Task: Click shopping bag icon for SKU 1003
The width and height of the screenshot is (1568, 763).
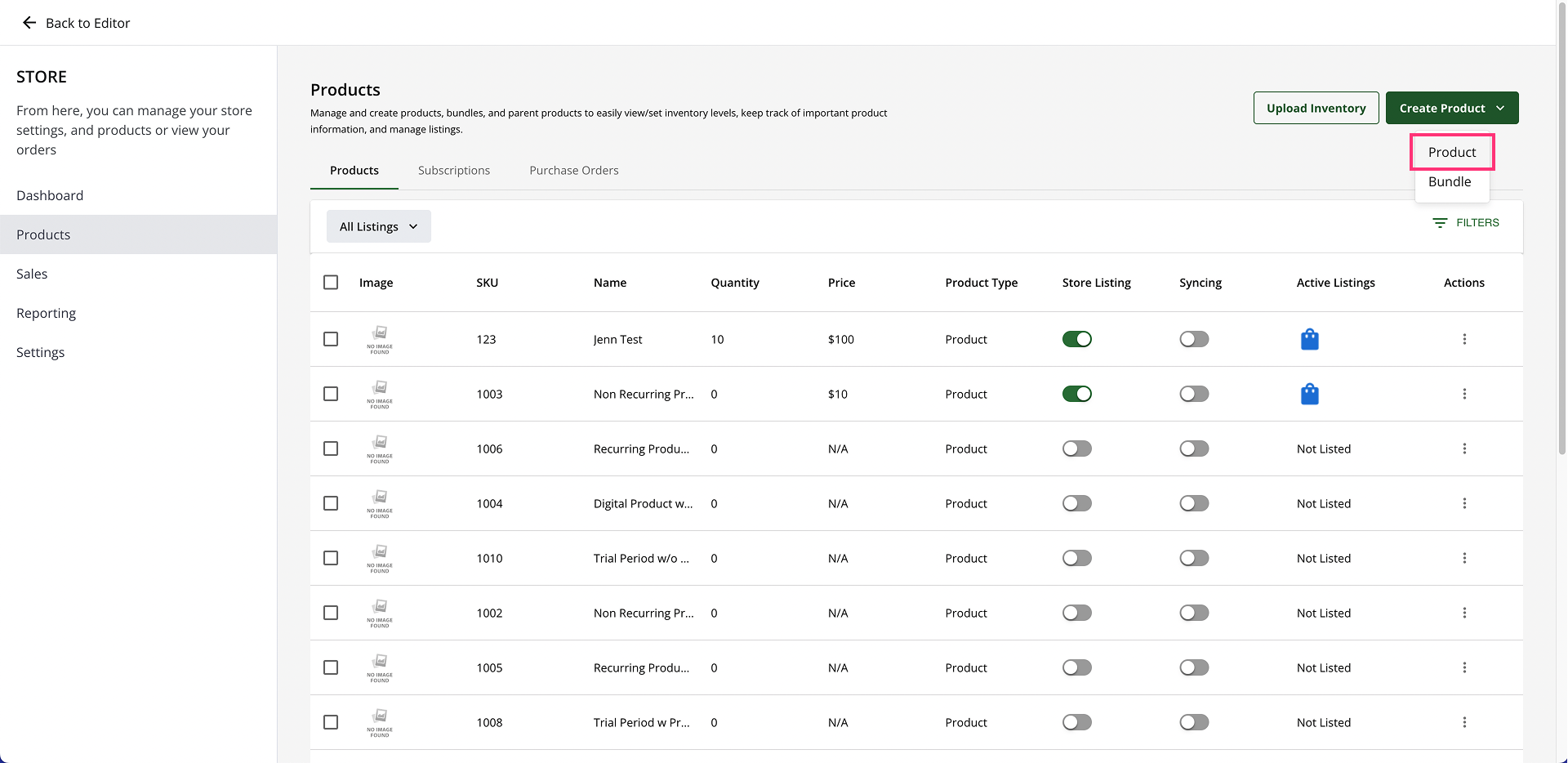Action: (1309, 394)
